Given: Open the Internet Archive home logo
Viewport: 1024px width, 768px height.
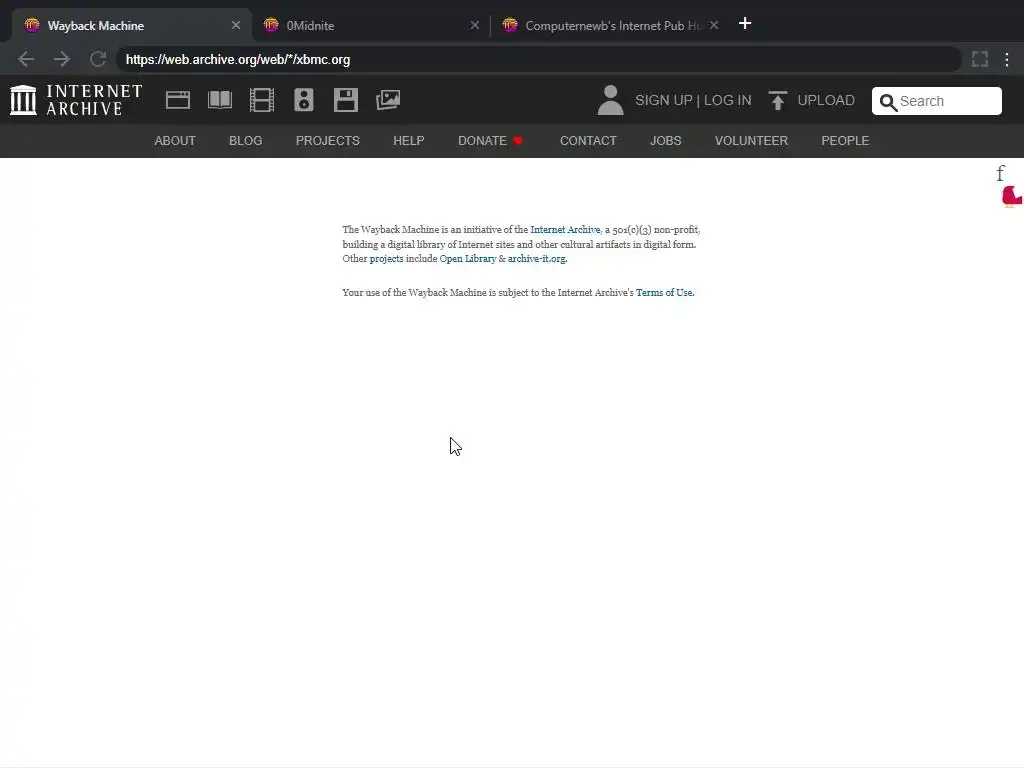Looking at the screenshot, I should pos(76,100).
